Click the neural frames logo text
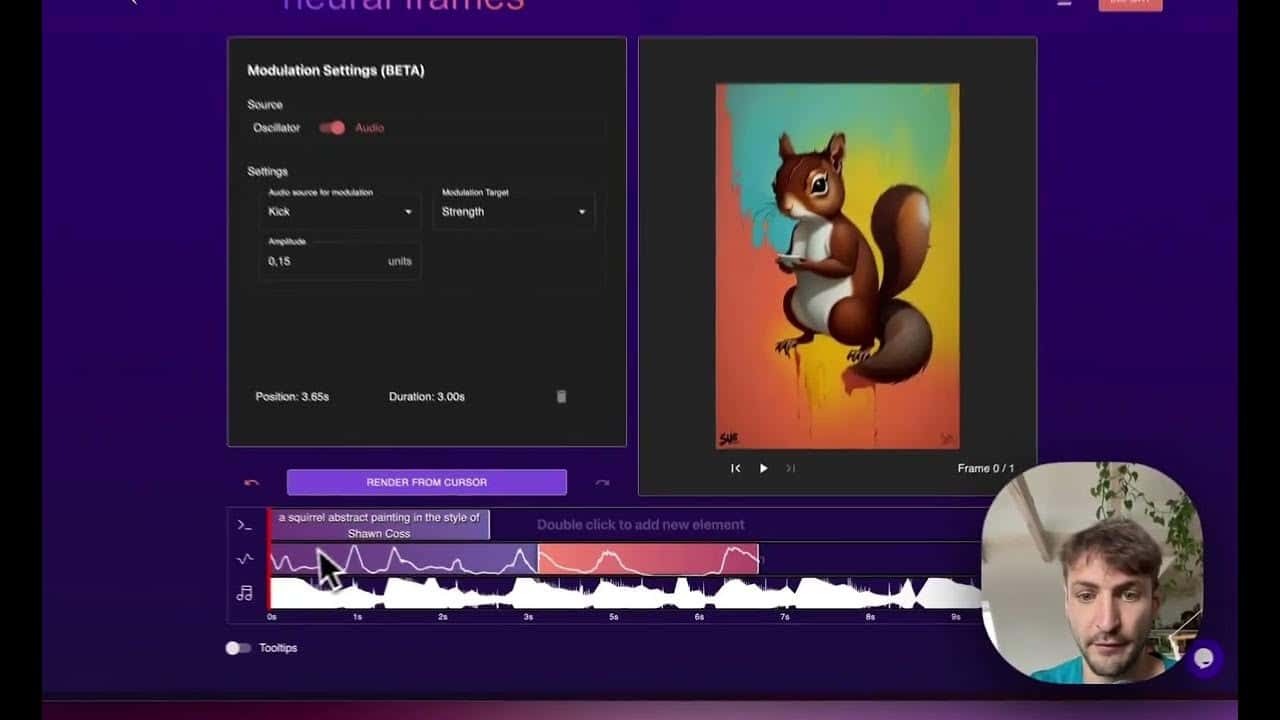Viewport: 1280px width, 720px height. [x=403, y=5]
